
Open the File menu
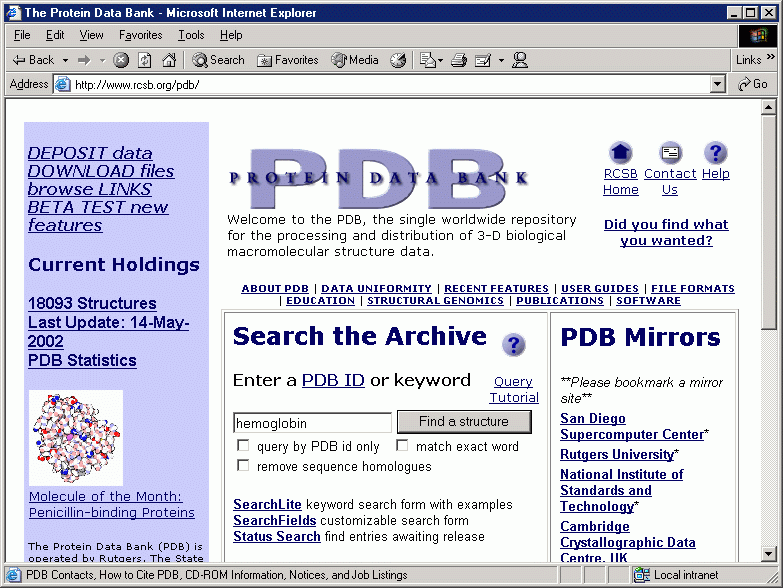(22, 35)
